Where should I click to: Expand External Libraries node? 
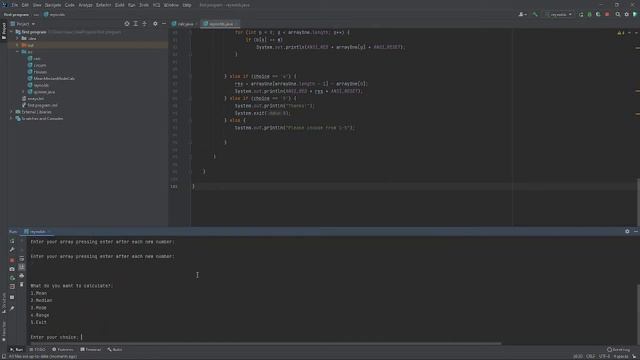click(x=12, y=112)
